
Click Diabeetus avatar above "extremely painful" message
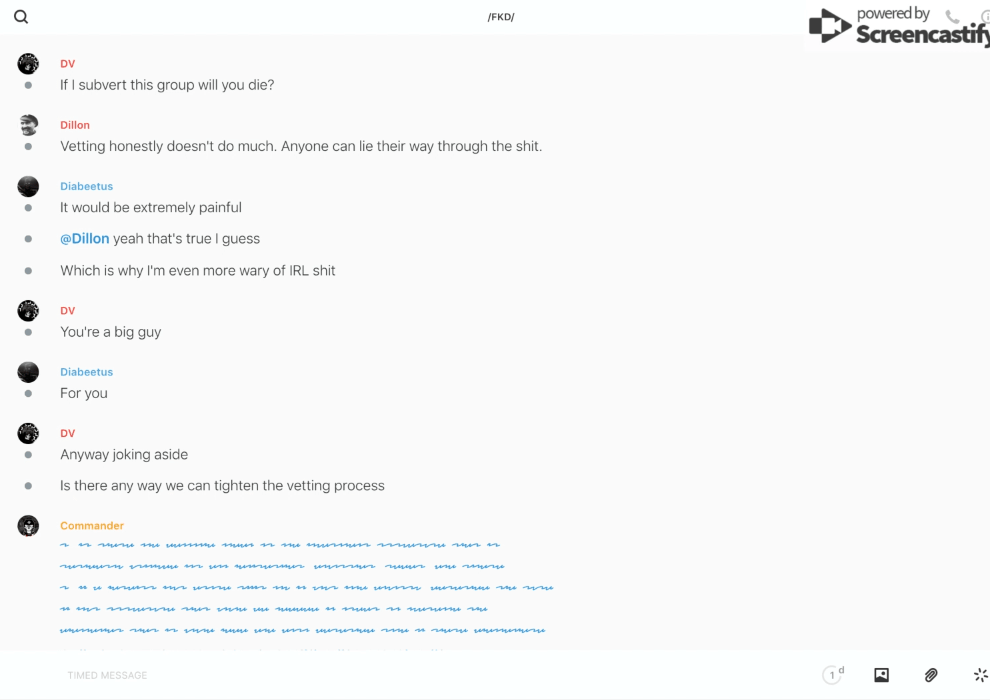pos(28,186)
